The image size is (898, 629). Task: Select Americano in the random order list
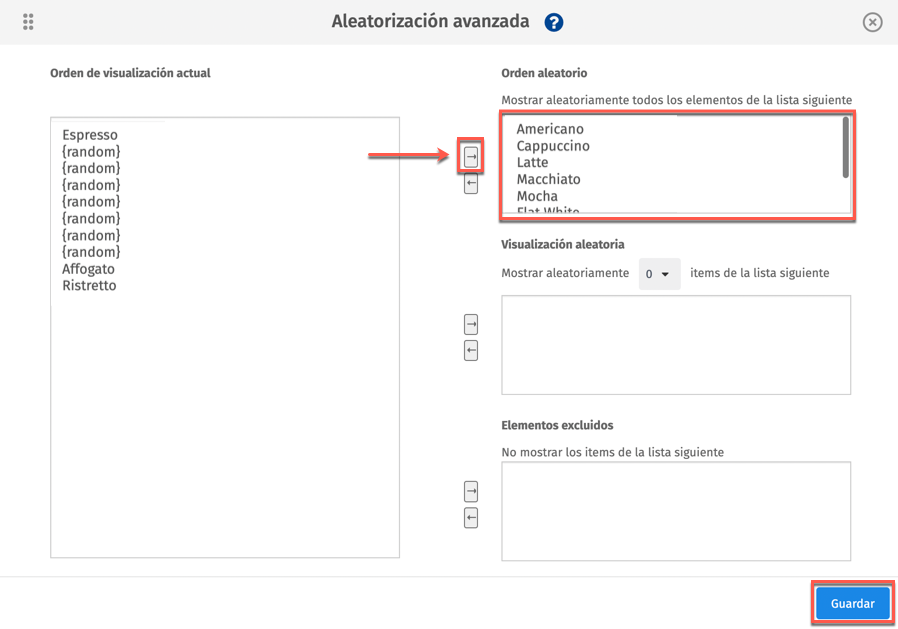click(x=548, y=128)
